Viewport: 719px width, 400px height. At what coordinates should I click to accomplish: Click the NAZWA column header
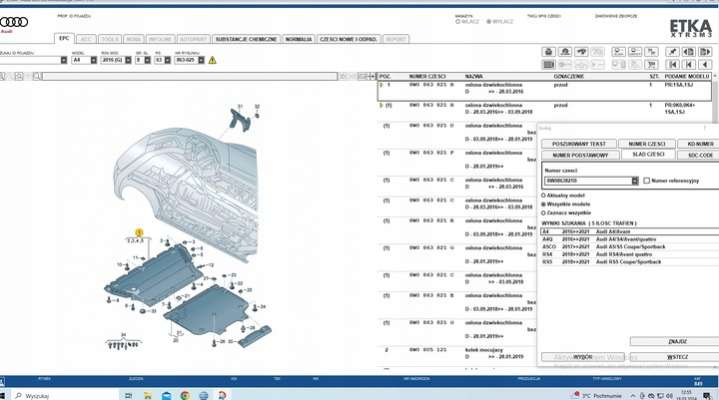click(474, 77)
